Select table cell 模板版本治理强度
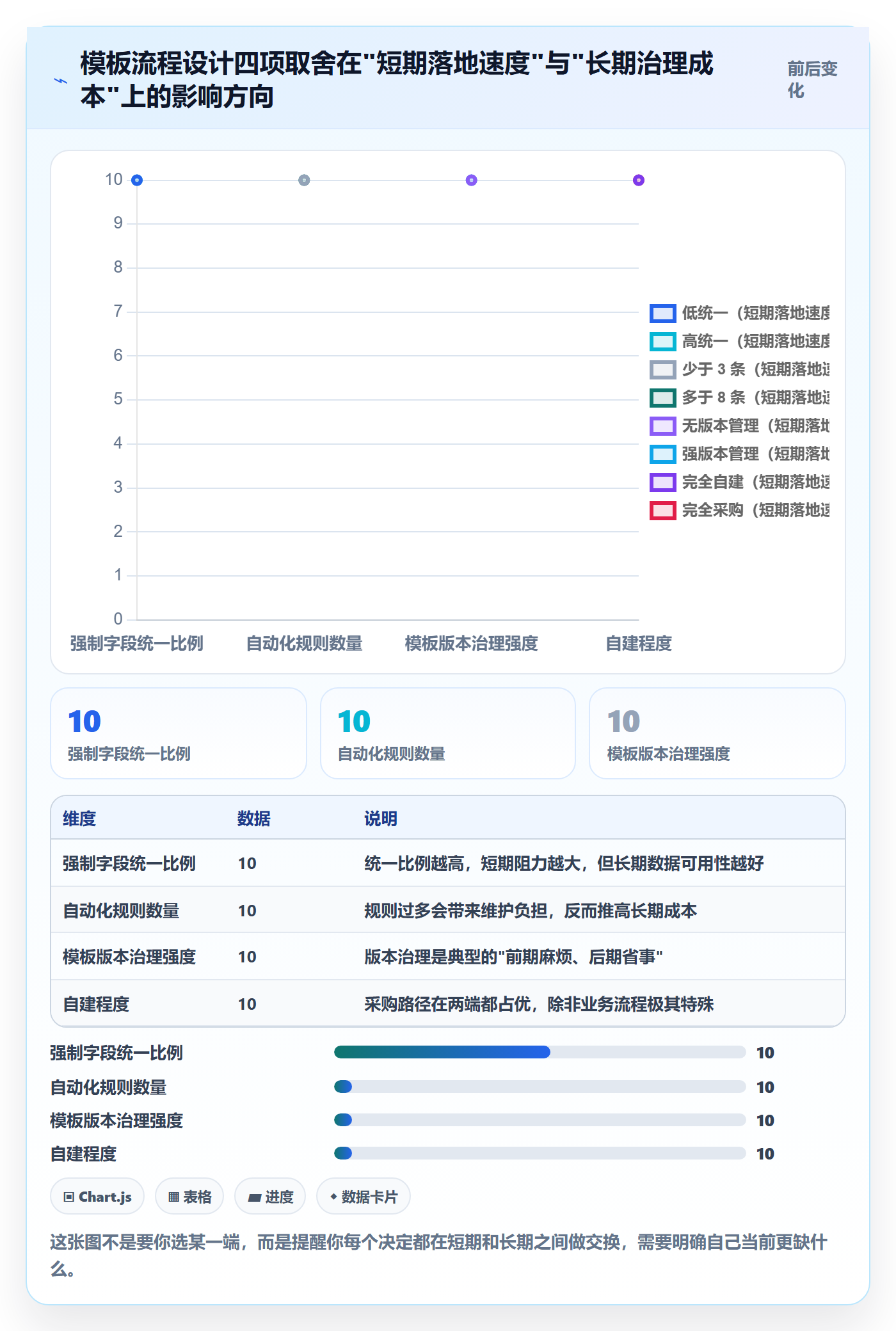 click(x=129, y=957)
